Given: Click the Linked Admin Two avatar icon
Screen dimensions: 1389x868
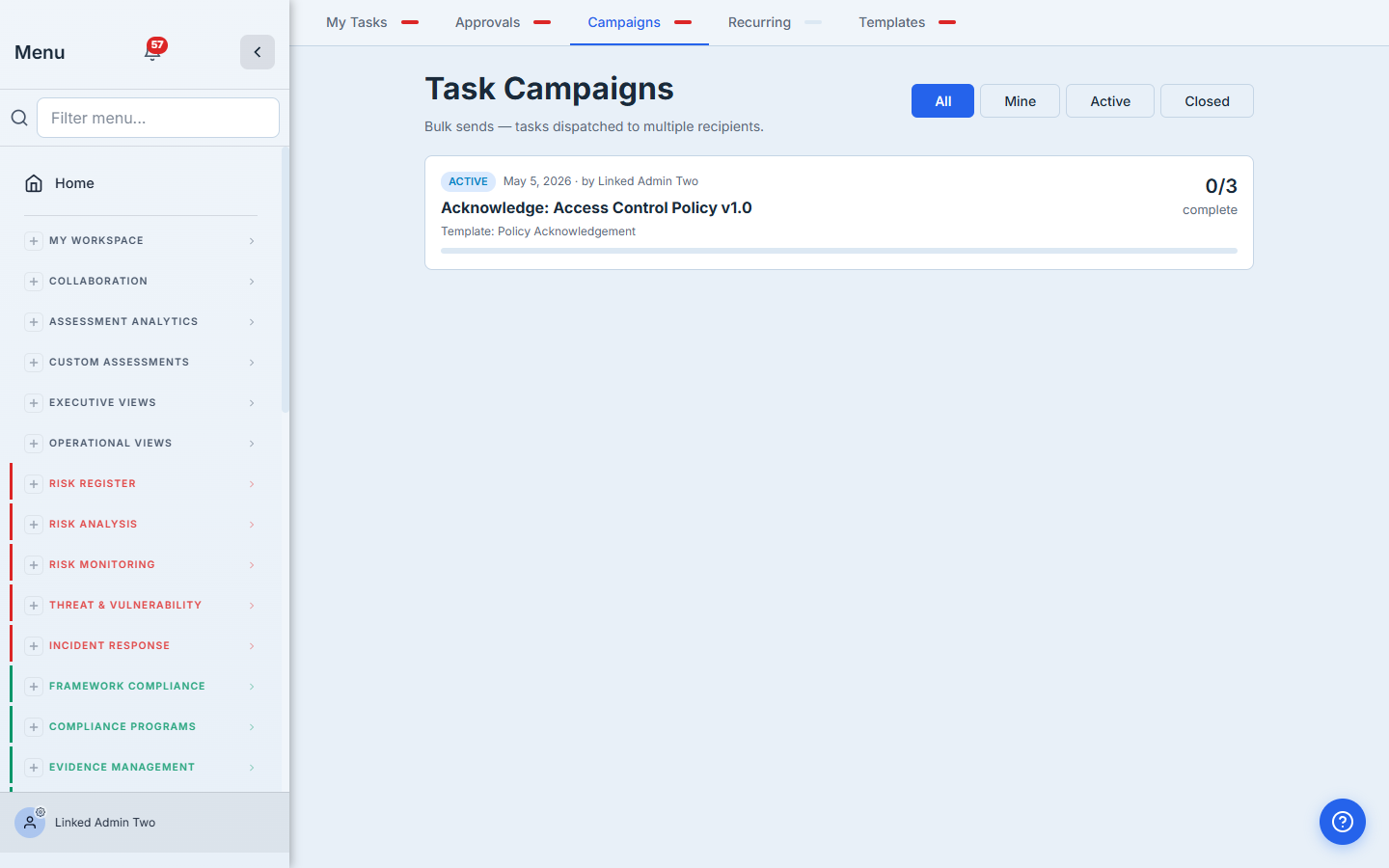Looking at the screenshot, I should coord(30,823).
